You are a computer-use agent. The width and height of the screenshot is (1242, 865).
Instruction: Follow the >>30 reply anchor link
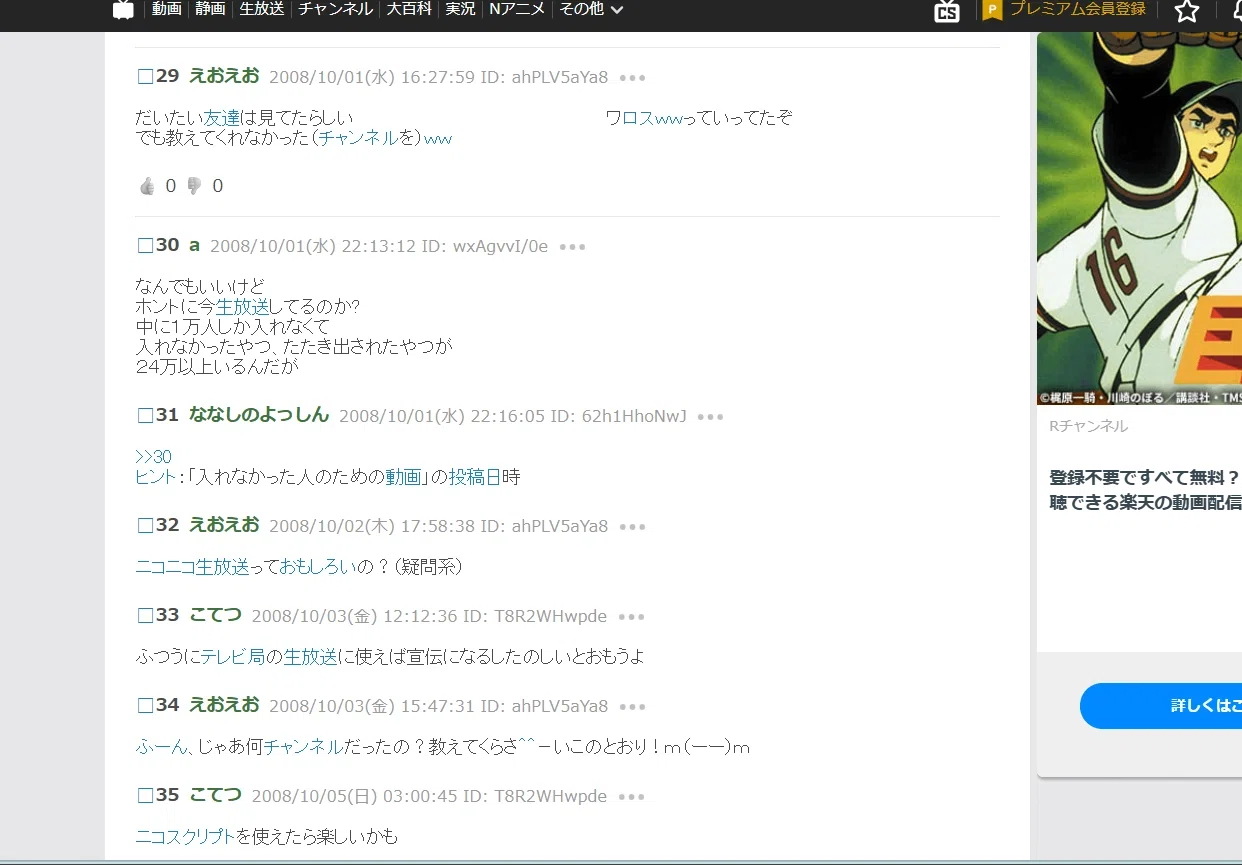coord(153,457)
